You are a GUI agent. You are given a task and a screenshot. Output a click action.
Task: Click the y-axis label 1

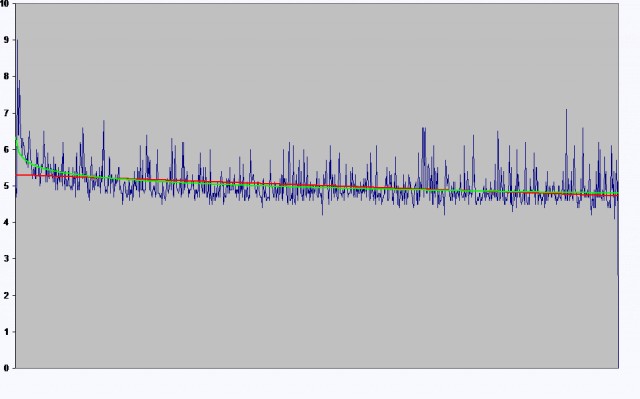(6, 332)
